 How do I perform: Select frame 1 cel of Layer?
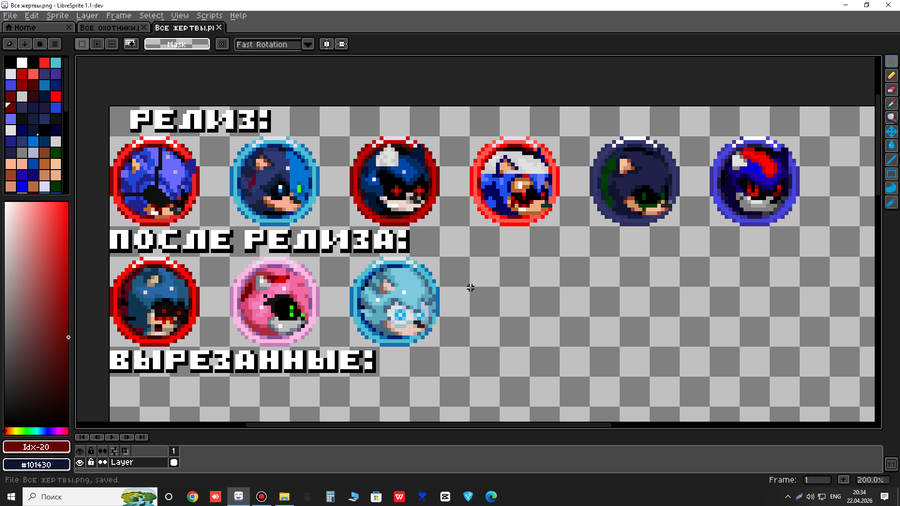point(174,462)
